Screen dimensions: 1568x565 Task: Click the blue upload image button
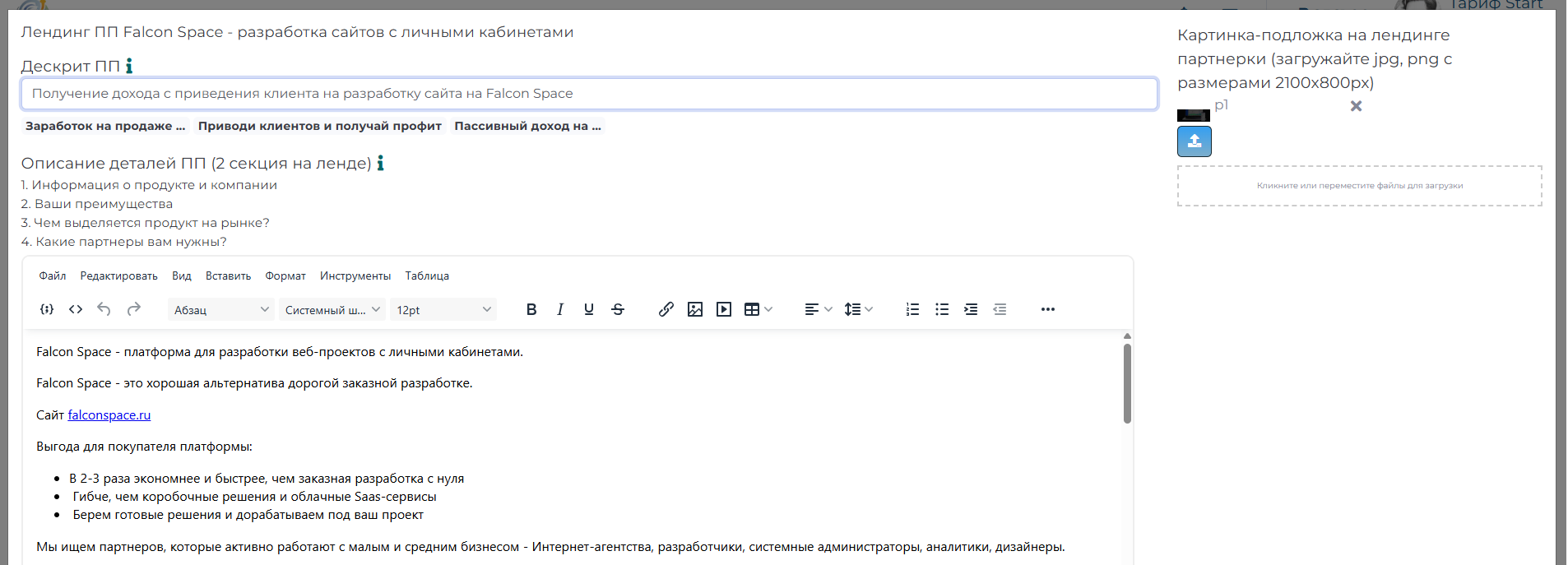(x=1194, y=141)
